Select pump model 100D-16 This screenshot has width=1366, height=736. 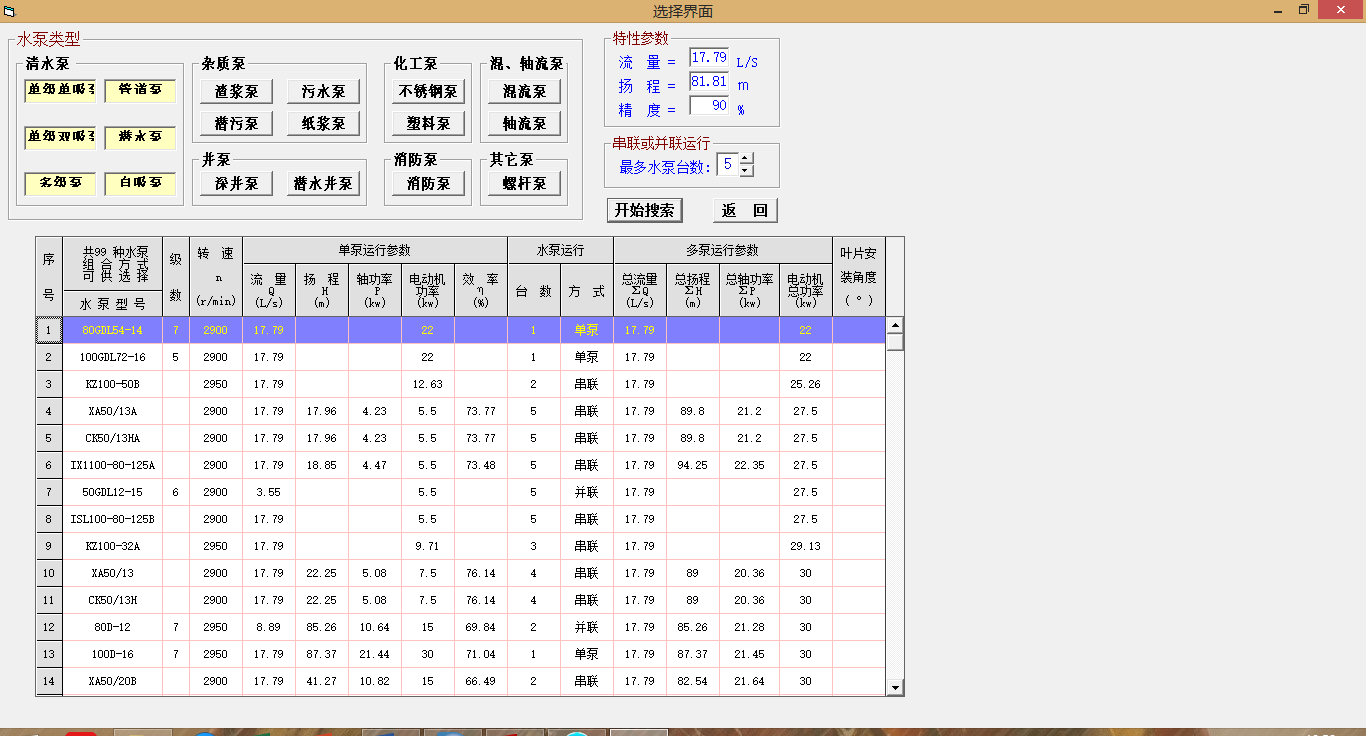point(112,654)
